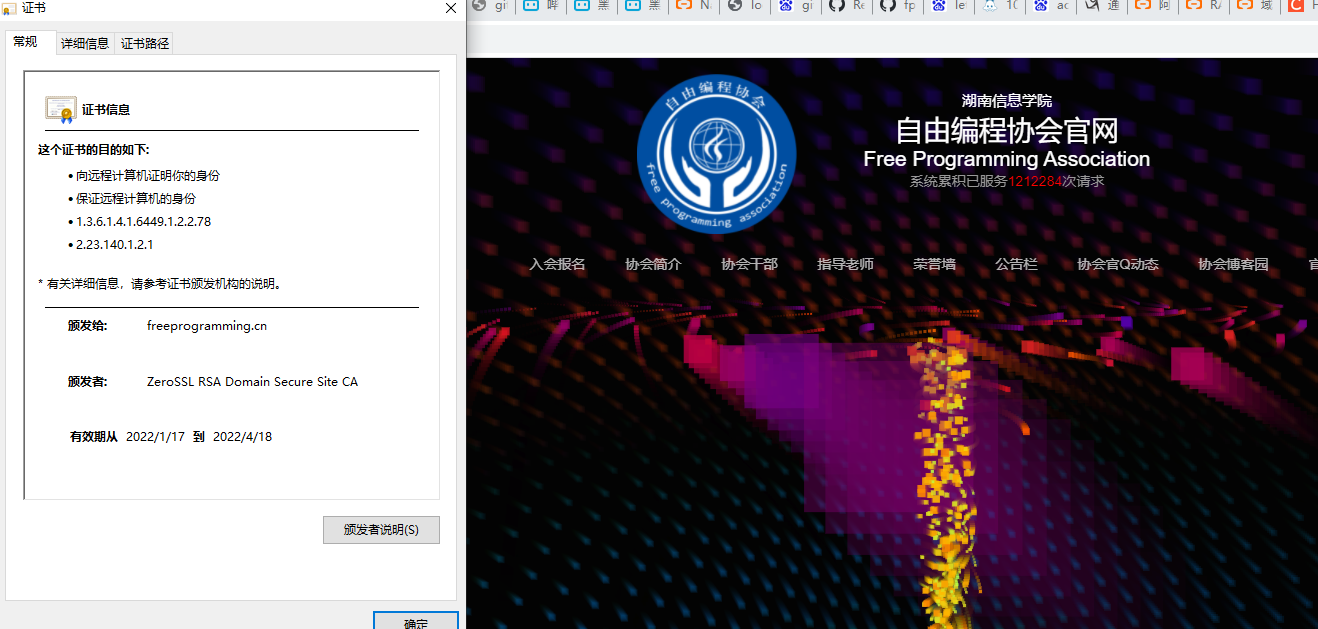Viewport: 1318px width, 629px height.
Task: Click the 颁发者说明(S) button
Action: pyautogui.click(x=381, y=530)
